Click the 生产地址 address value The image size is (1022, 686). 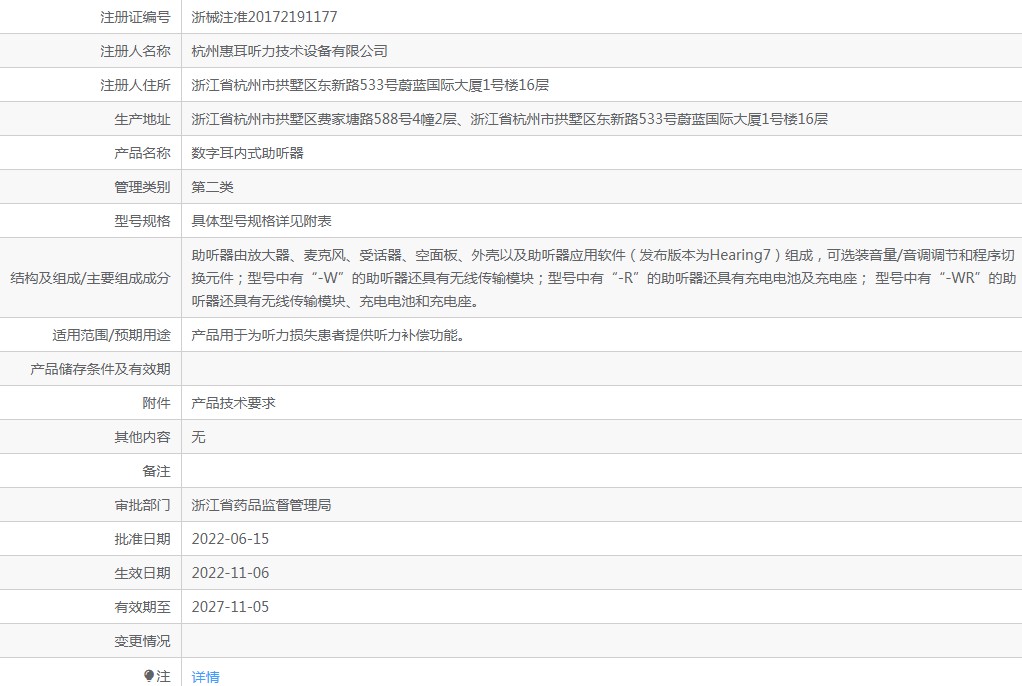[x=509, y=119]
